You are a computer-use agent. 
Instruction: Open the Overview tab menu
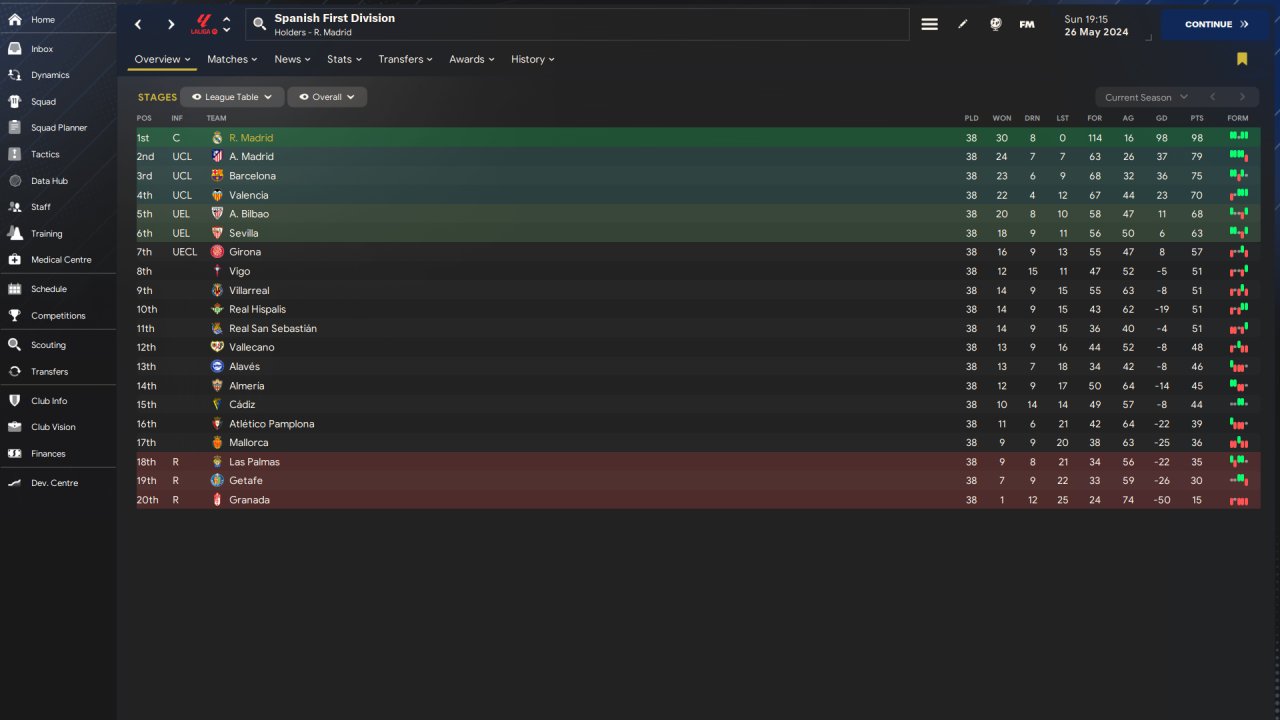(162, 59)
